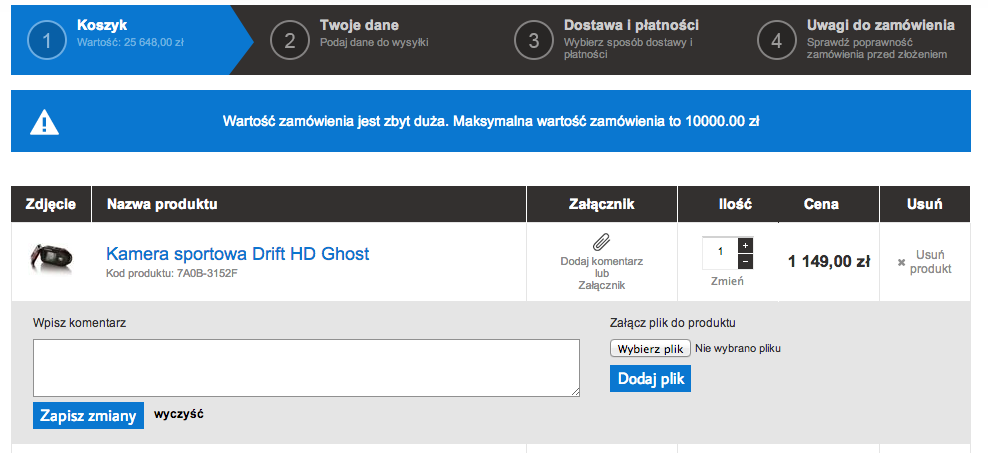Click the wyczyść link
Screen dimensions: 988x453
coord(178,415)
